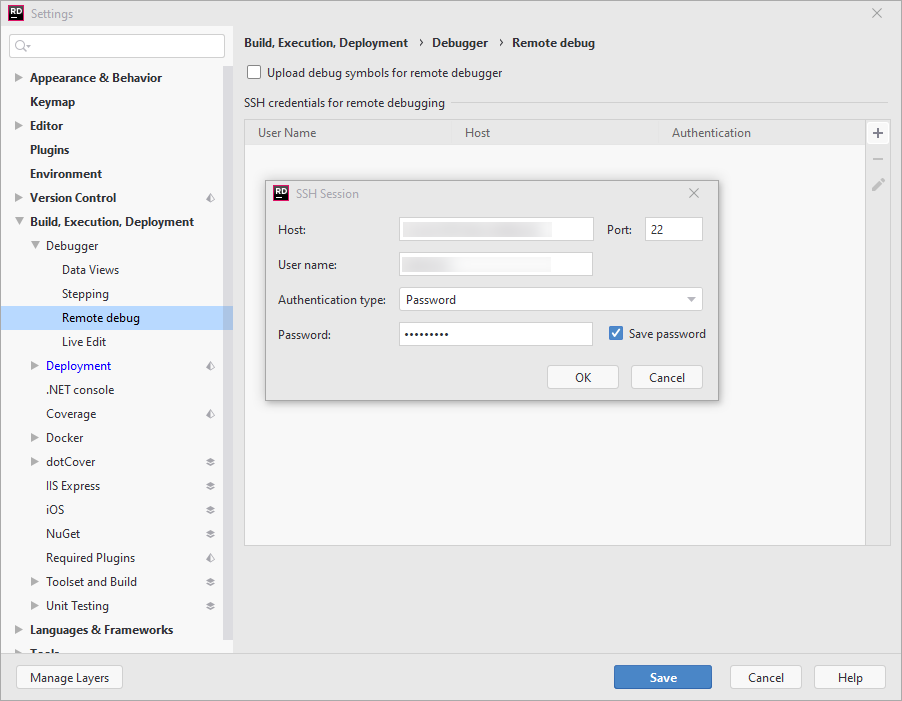The height and width of the screenshot is (701, 902).
Task: Expand the Docker tree node
Action: (x=33, y=437)
